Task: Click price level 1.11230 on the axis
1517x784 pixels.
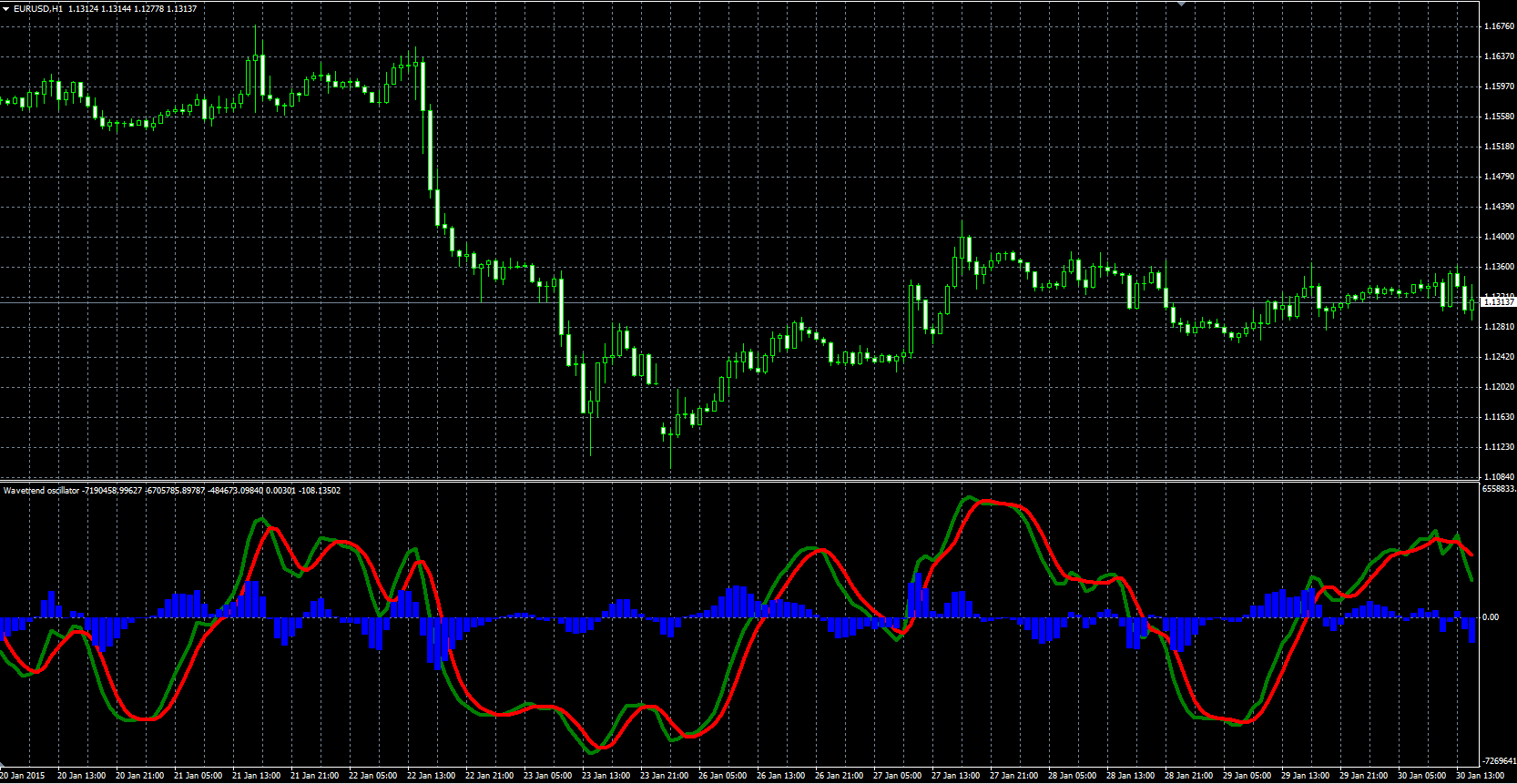Action: [1499, 447]
